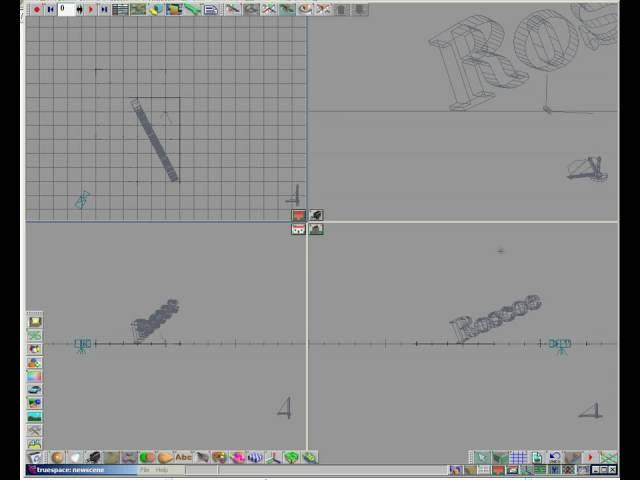
Task: Click the small red arrow on bottom-right toolbar
Action: [x=590, y=458]
